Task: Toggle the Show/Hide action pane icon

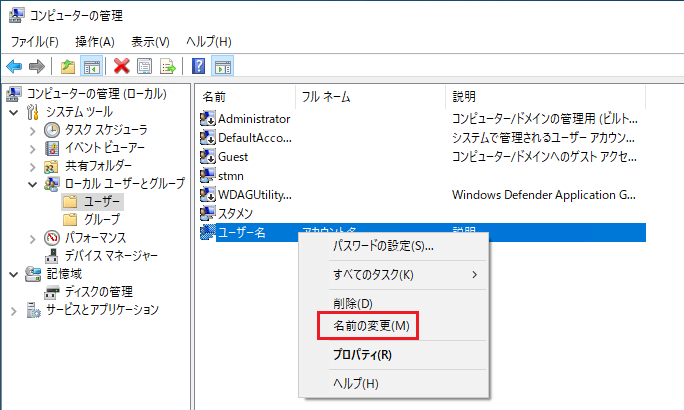Action: (222, 66)
